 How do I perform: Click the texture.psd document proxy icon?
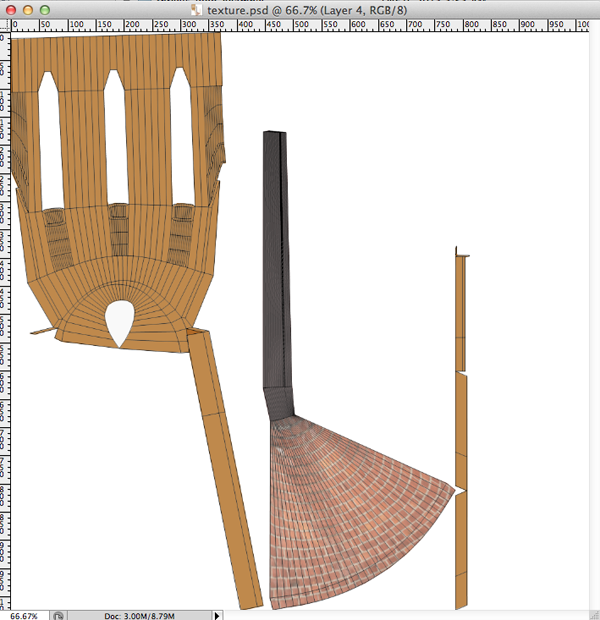pyautogui.click(x=197, y=9)
